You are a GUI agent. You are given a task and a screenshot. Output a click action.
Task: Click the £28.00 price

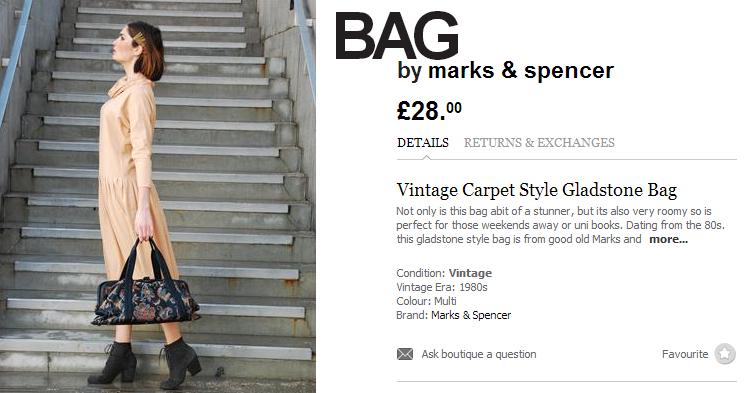point(429,111)
